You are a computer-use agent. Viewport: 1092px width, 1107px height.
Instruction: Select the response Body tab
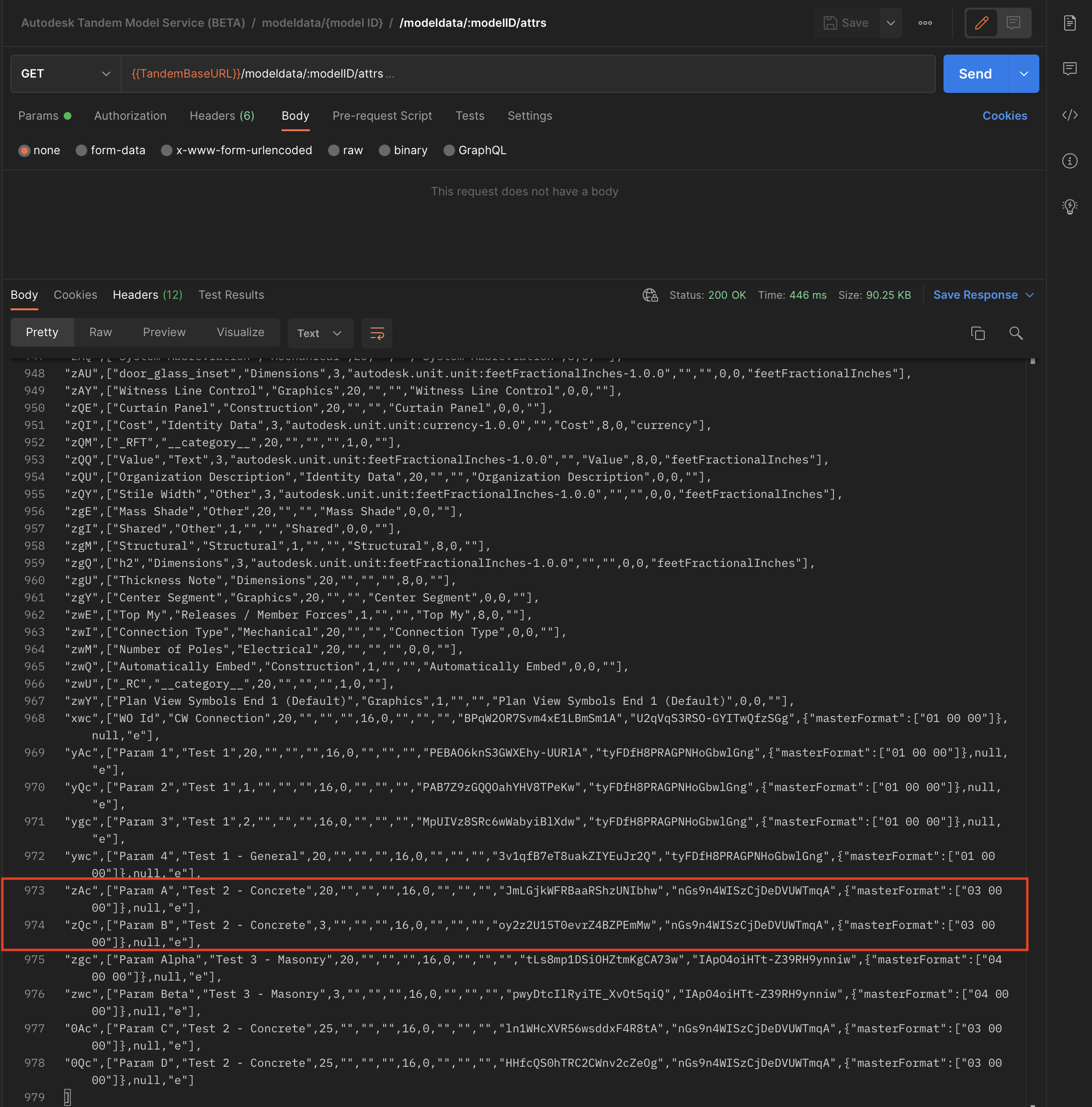click(24, 295)
